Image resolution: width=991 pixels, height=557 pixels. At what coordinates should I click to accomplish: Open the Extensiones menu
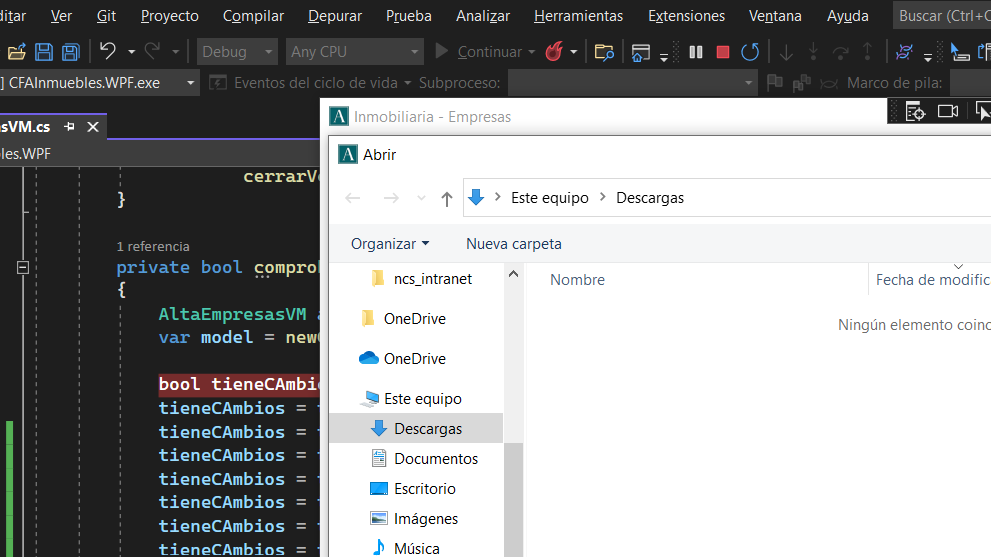(x=686, y=16)
